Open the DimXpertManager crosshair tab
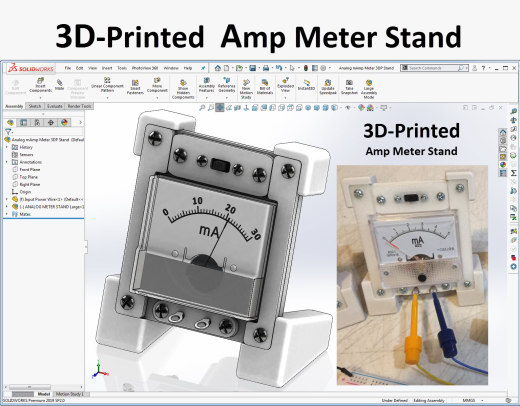This screenshot has width=520, height=406. pyautogui.click(x=51, y=123)
